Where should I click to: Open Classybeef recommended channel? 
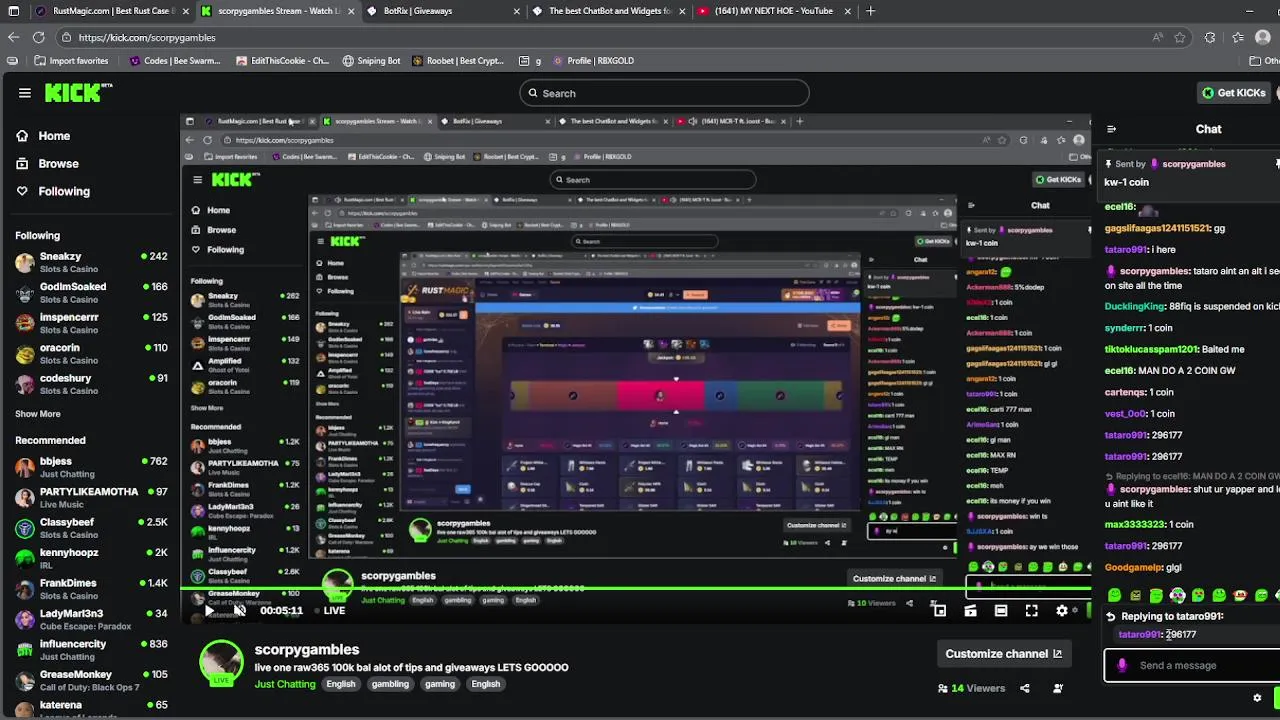click(90, 528)
